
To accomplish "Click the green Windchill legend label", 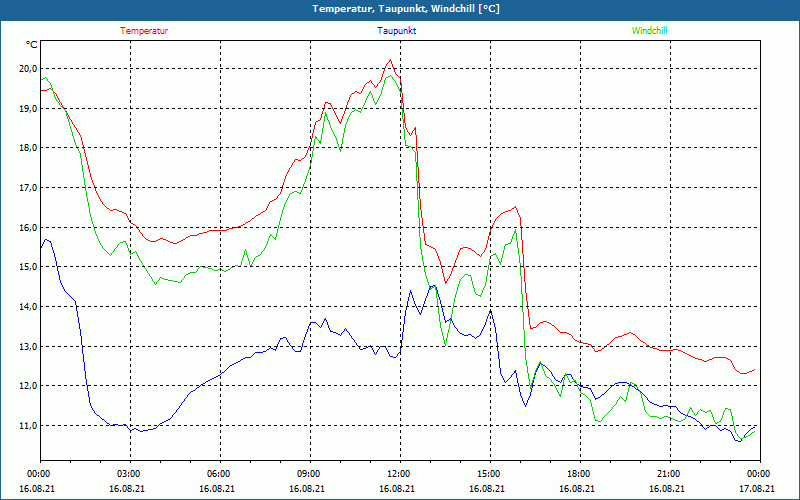I will (x=649, y=31).
